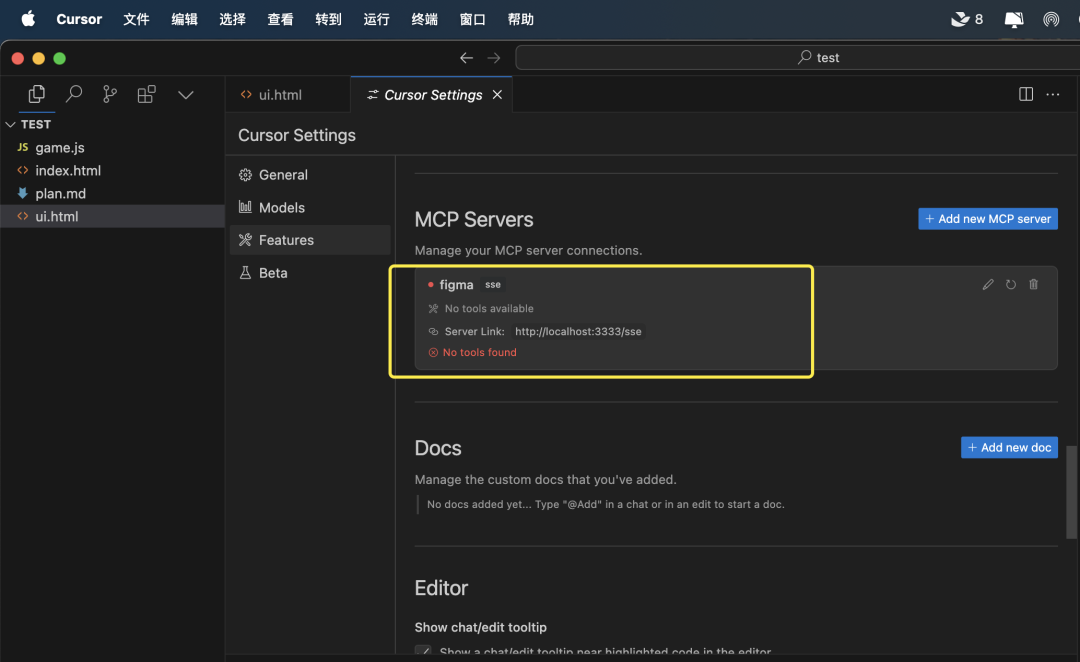Edit the figma MCP server
The height and width of the screenshot is (662, 1080).
point(988,284)
